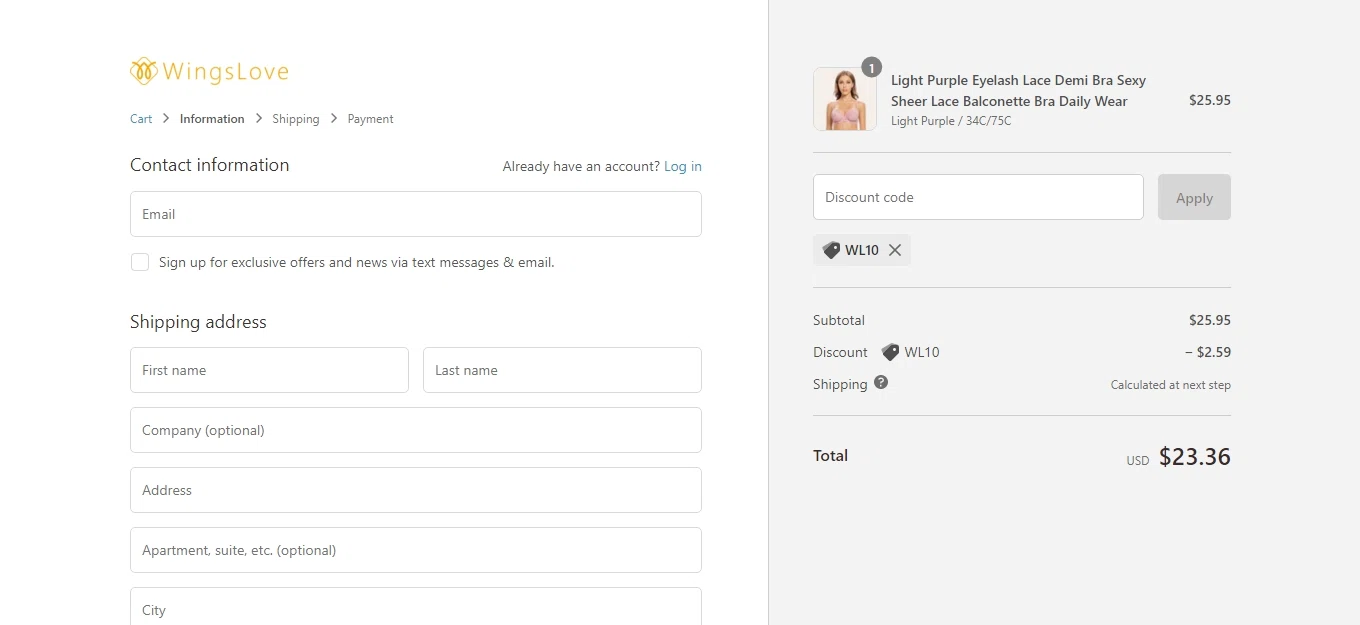The height and width of the screenshot is (625, 1360).
Task: Select the Information breadcrumb step
Action: pos(212,119)
